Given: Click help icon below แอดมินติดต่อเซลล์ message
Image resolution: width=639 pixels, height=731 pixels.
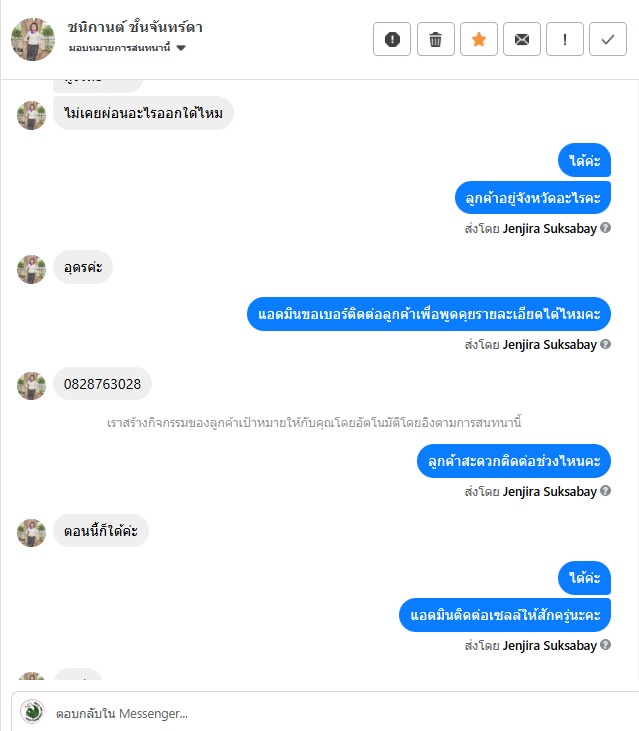Looking at the screenshot, I should click(605, 645).
